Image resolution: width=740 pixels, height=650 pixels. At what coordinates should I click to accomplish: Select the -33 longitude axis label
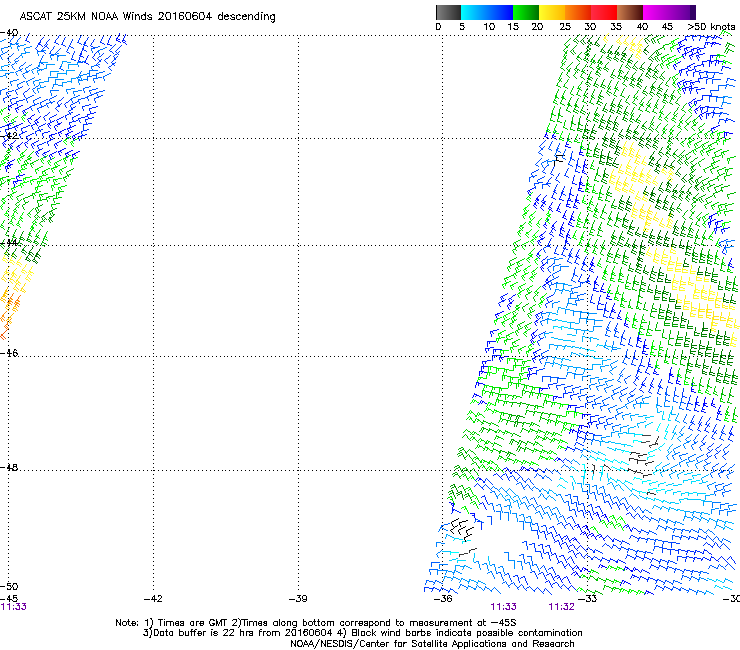pos(587,599)
